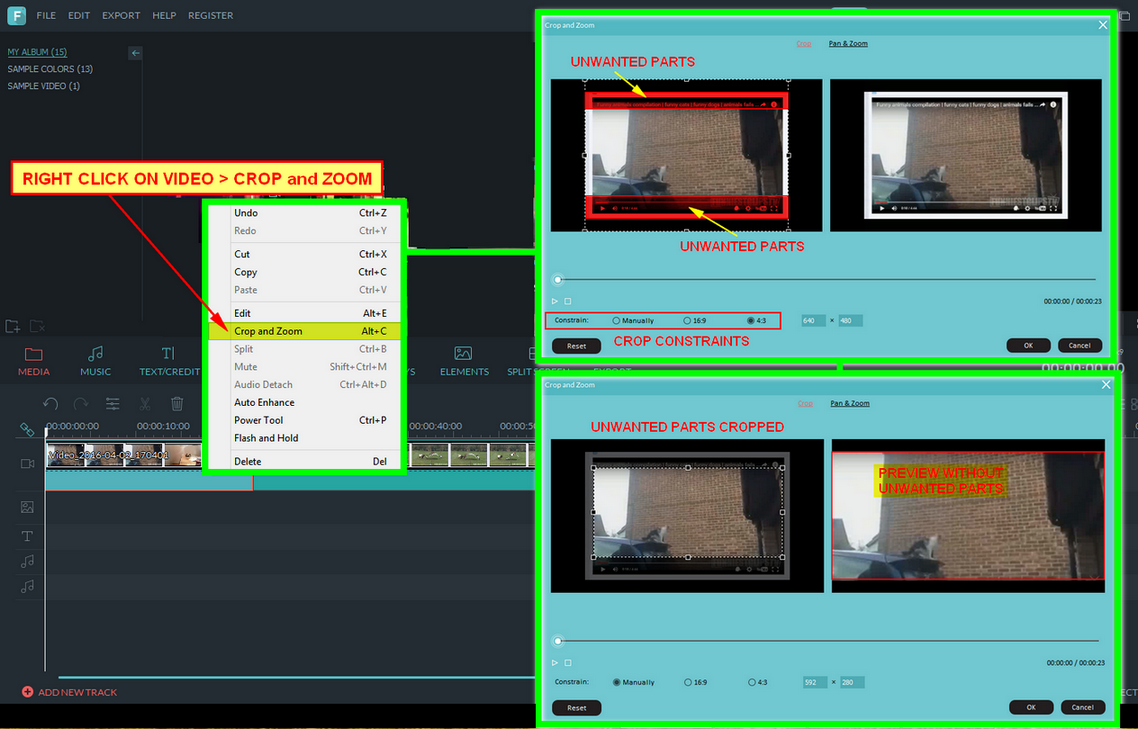The width and height of the screenshot is (1138, 729).
Task: Choose Crop and Zoom from context menu
Action: (x=304, y=331)
